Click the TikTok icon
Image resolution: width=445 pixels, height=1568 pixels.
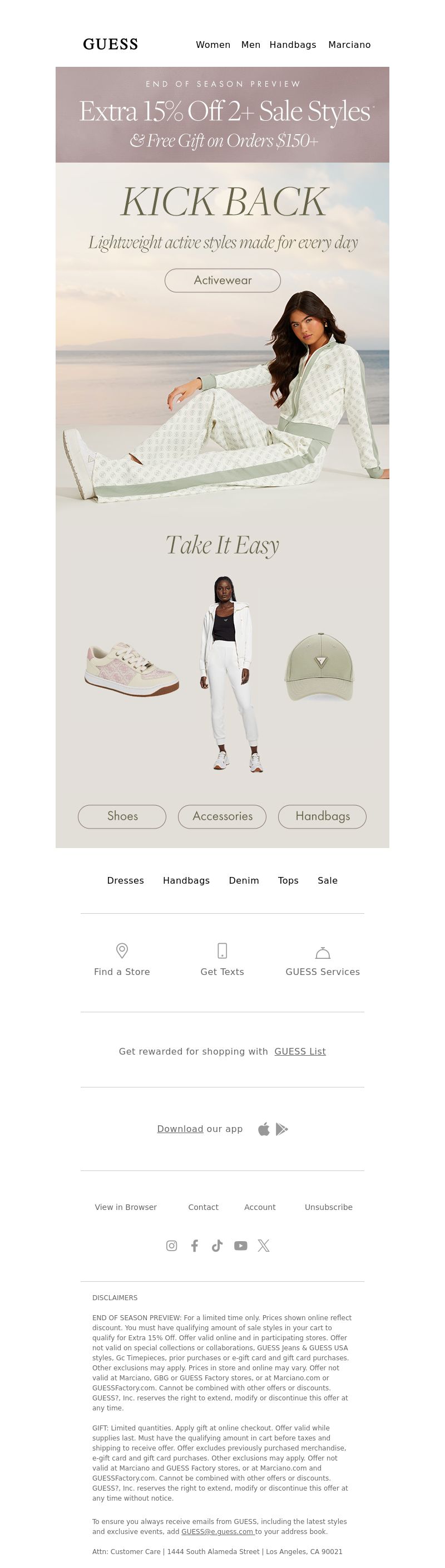point(217,1246)
